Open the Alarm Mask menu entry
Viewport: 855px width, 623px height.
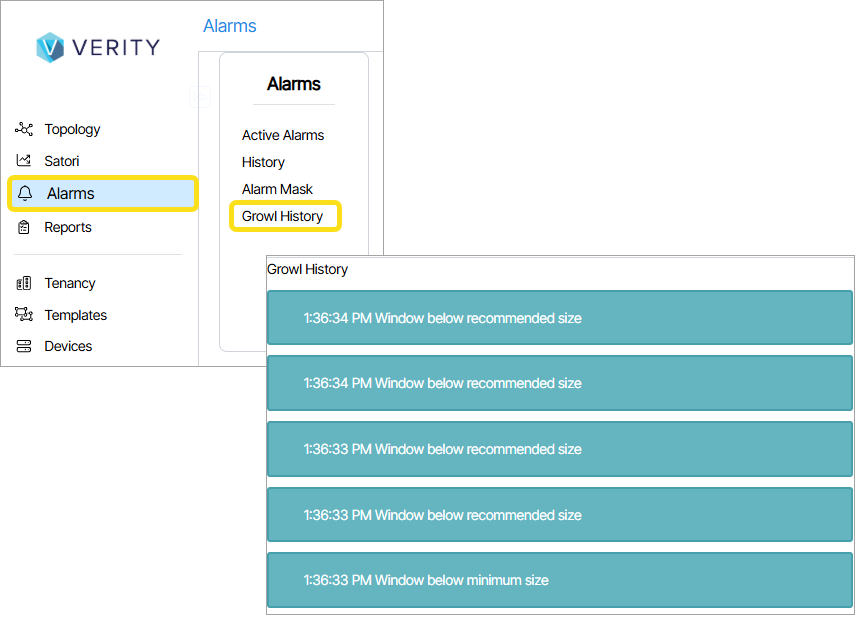[277, 189]
